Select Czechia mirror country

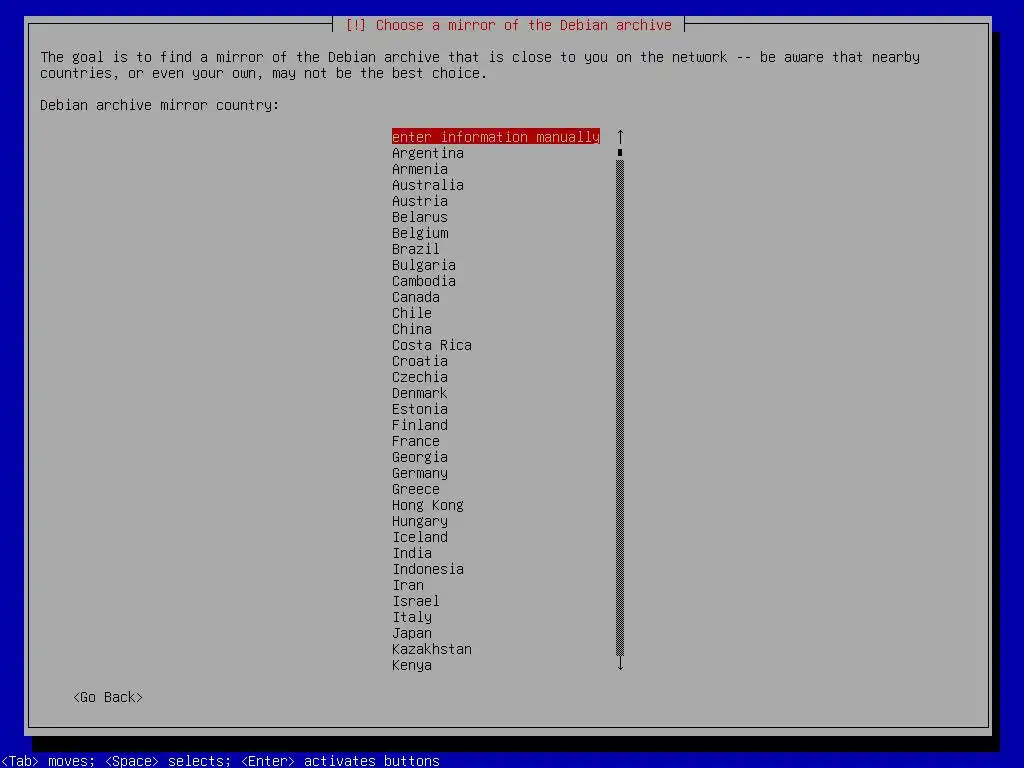(420, 377)
